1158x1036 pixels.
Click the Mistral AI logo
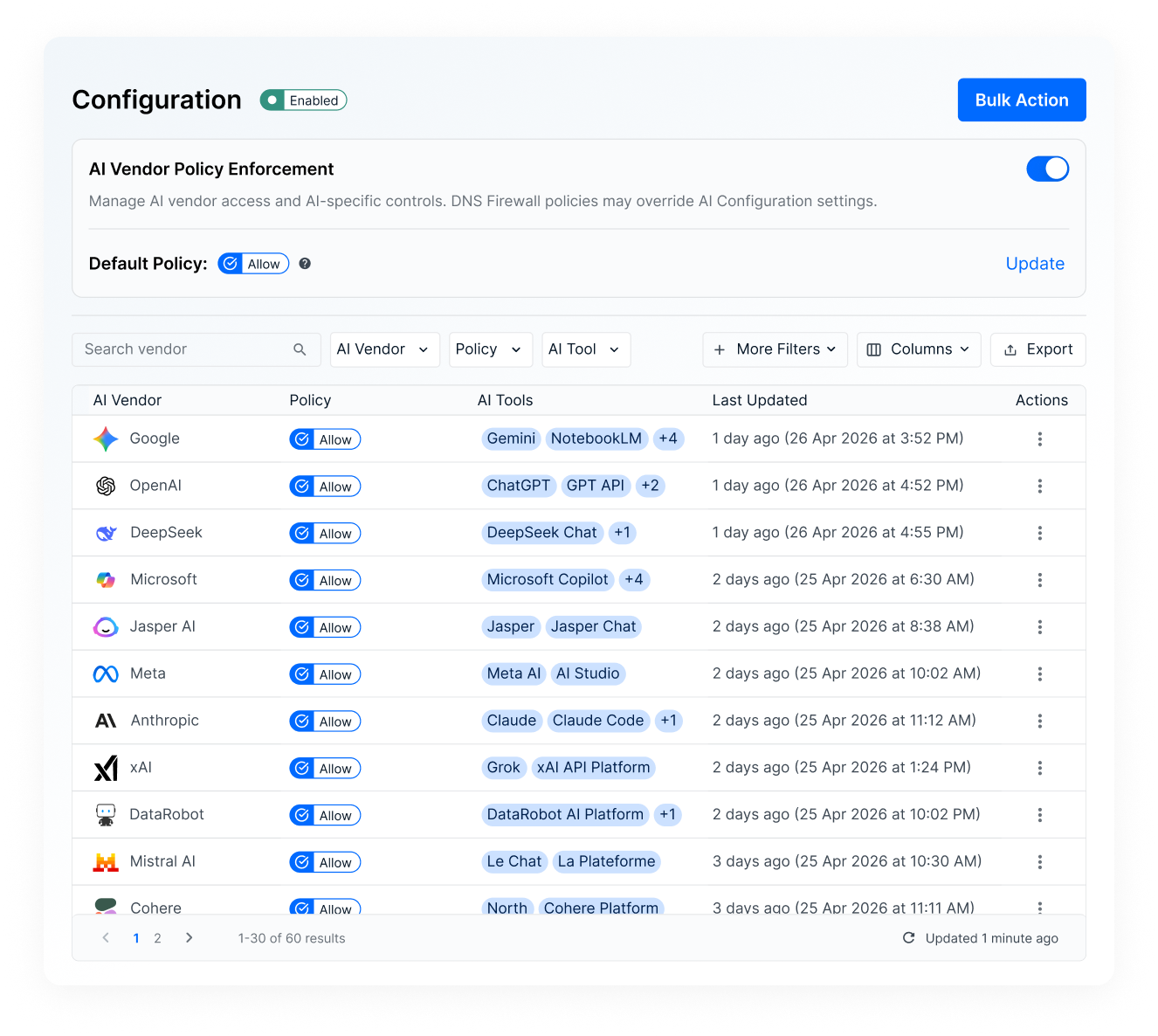point(106,862)
